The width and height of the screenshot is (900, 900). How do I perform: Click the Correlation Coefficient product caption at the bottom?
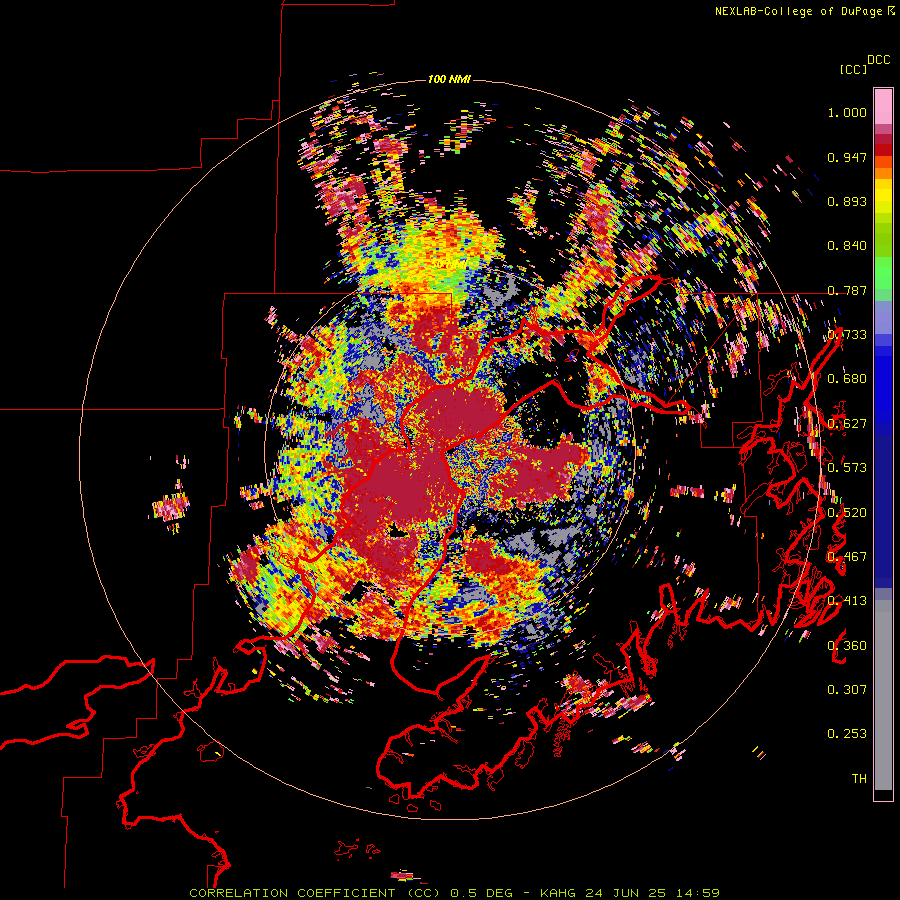pyautogui.click(x=454, y=893)
